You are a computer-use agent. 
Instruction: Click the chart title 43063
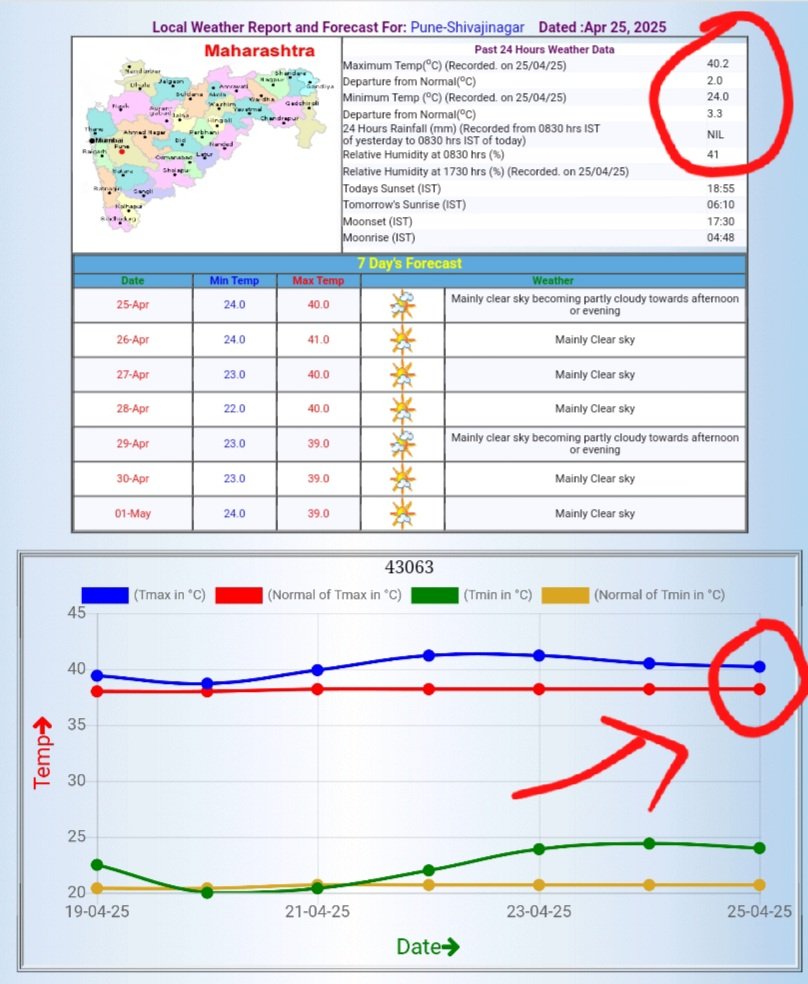coord(409,567)
